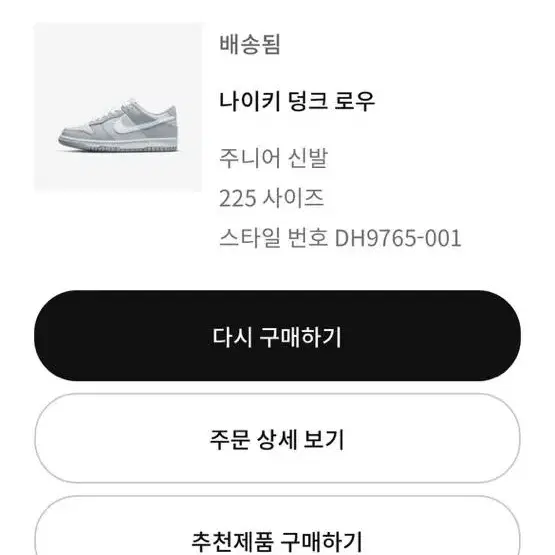Buy the Dunk Low again via black button
This screenshot has width=555, height=555.
[277, 336]
